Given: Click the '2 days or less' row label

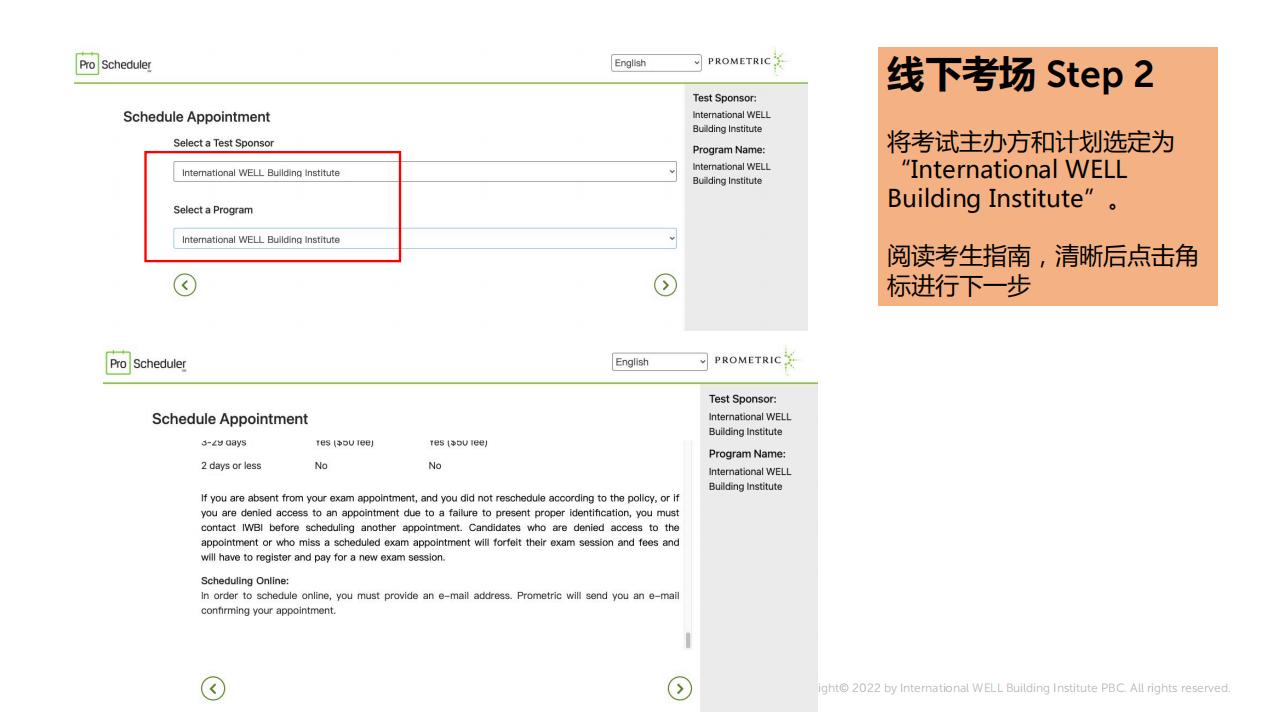Looking at the screenshot, I should click(231, 466).
